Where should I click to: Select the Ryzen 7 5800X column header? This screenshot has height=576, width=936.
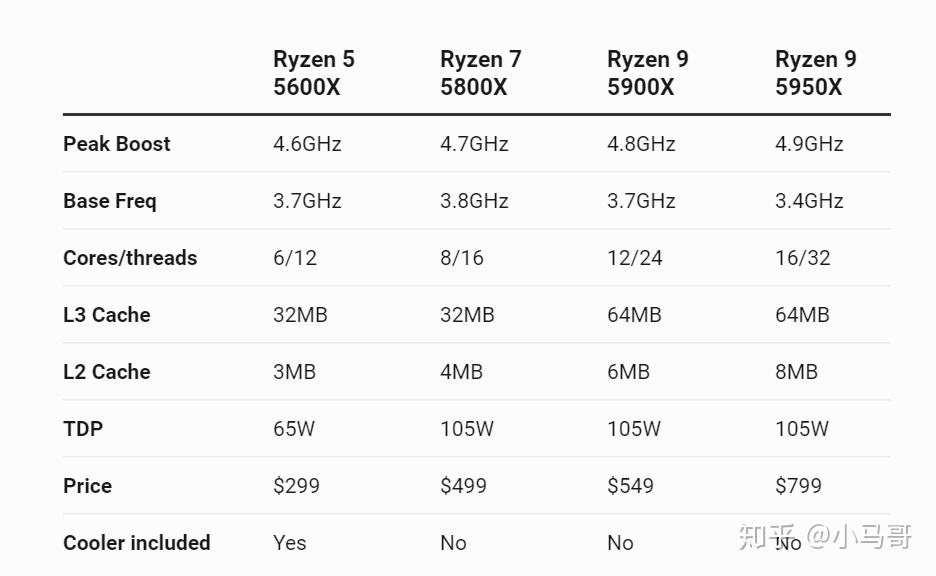pyautogui.click(x=480, y=73)
